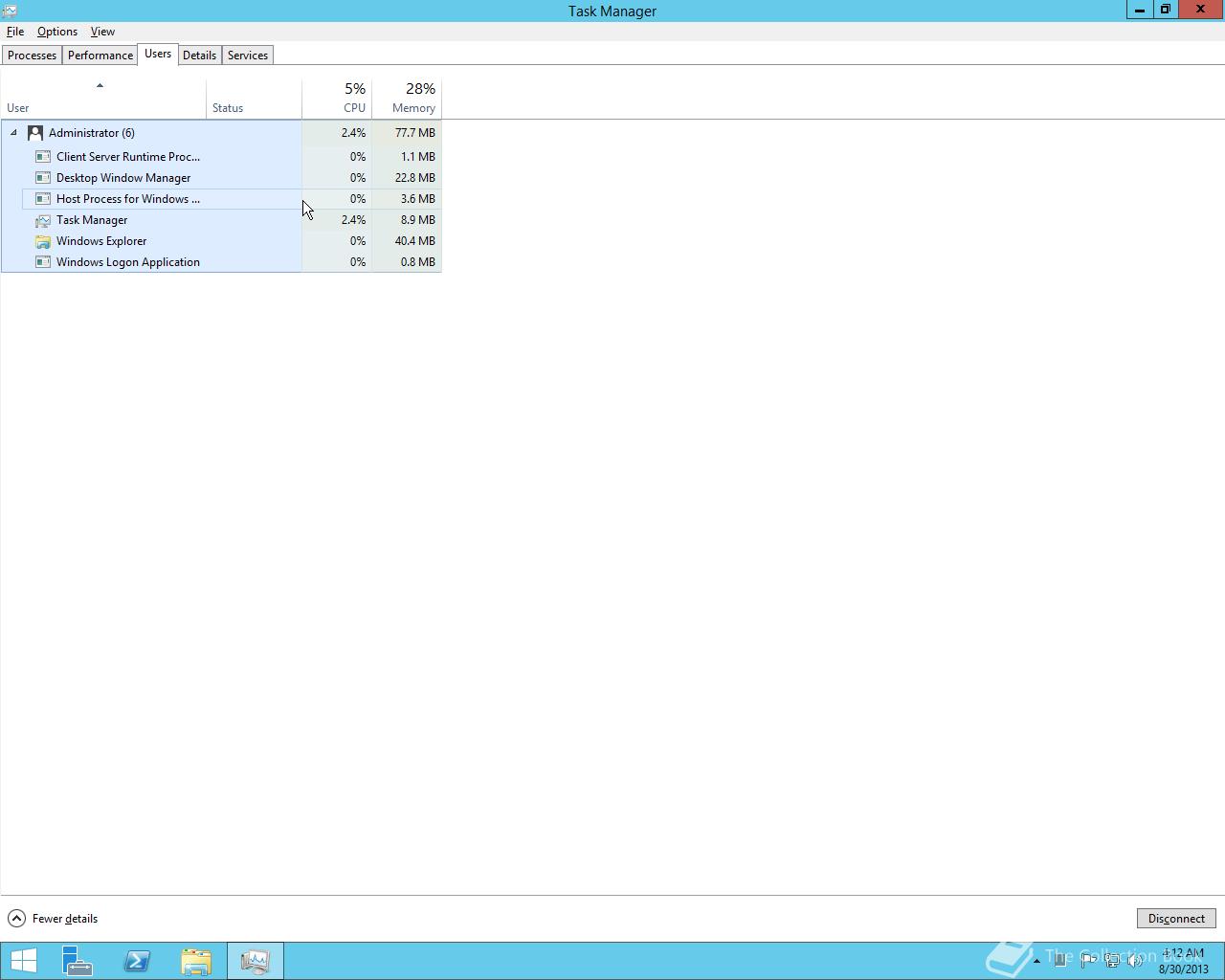
Task: Click the 3.6 MB memory value
Action: [418, 199]
